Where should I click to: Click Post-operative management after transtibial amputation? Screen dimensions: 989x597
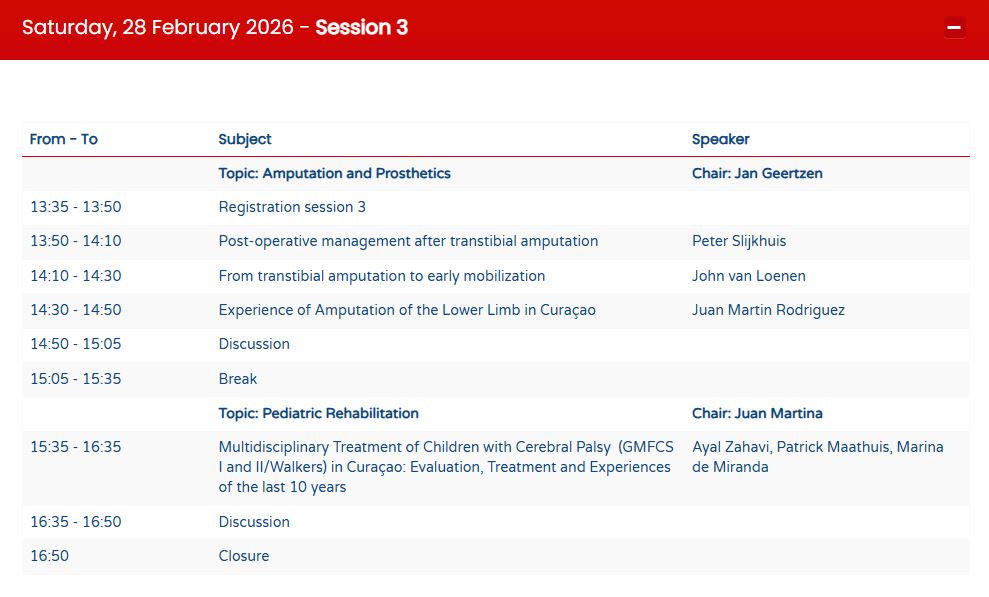pyautogui.click(x=408, y=241)
